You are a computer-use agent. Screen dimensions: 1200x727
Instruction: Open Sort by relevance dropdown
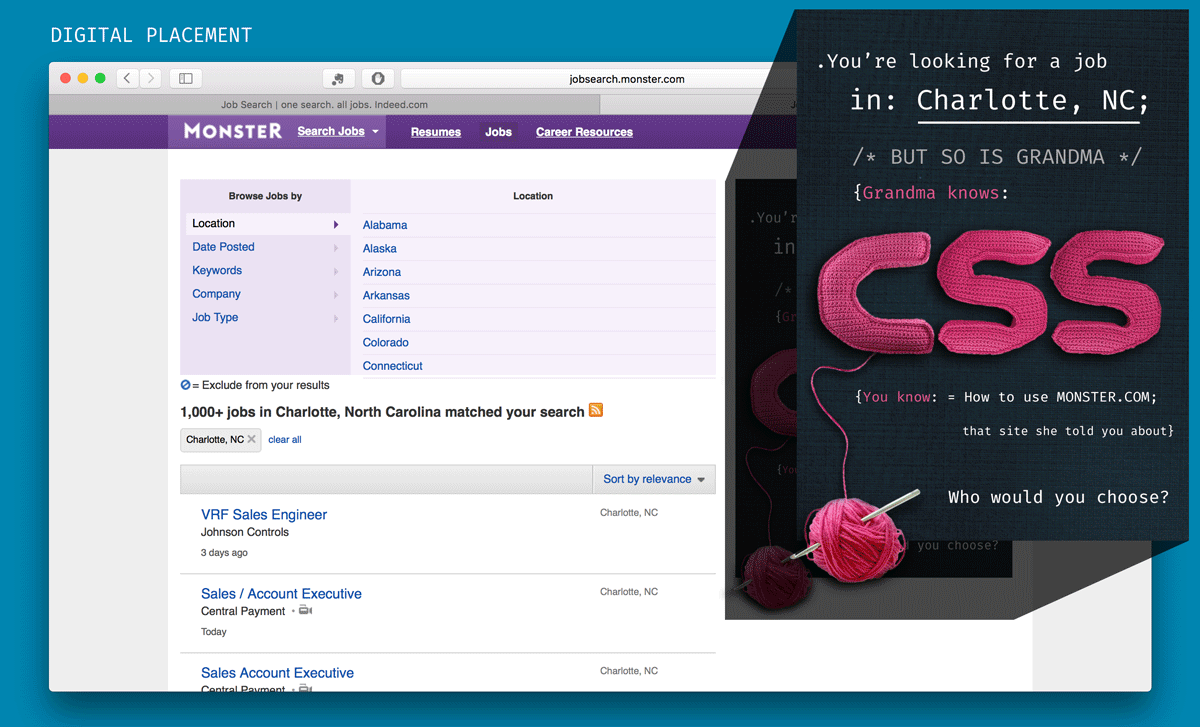tap(654, 479)
